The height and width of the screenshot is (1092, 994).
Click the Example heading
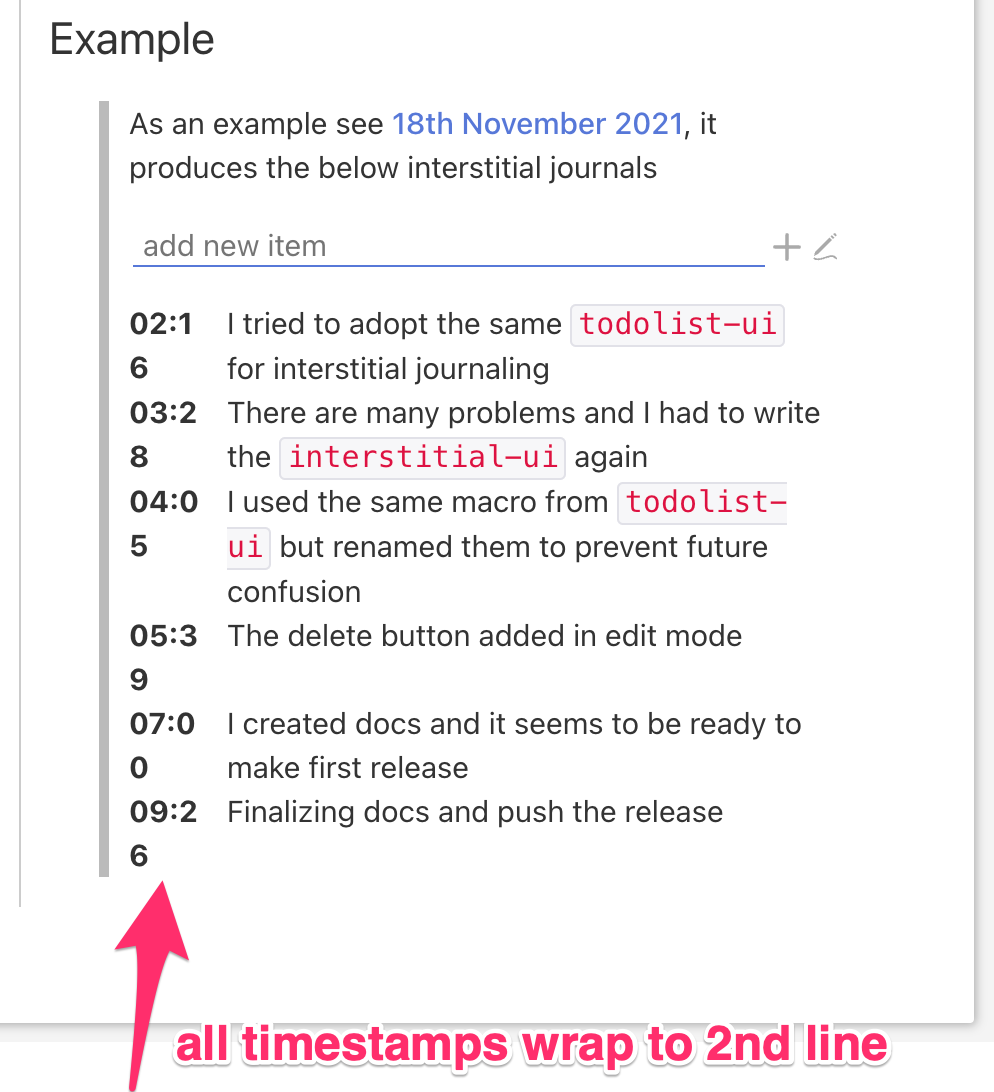[x=131, y=38]
